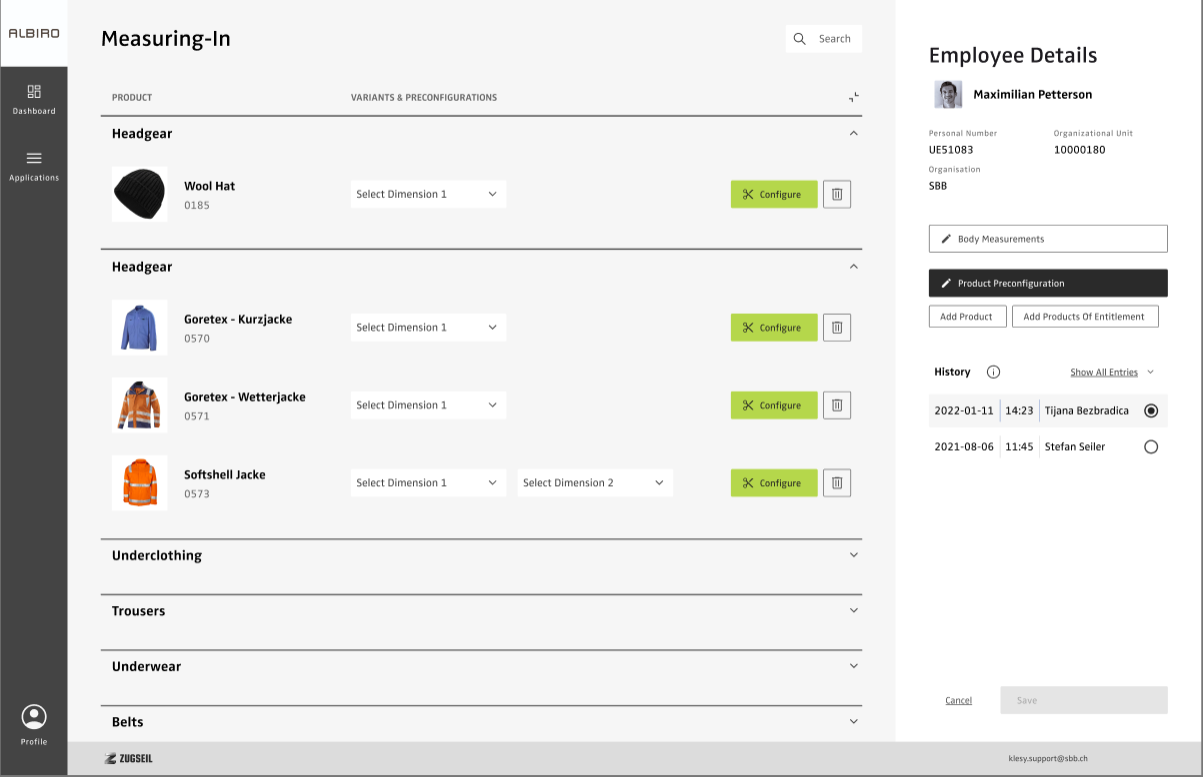Viewport: 1203px width, 777px height.
Task: Click the History info icon
Action: [x=993, y=372]
